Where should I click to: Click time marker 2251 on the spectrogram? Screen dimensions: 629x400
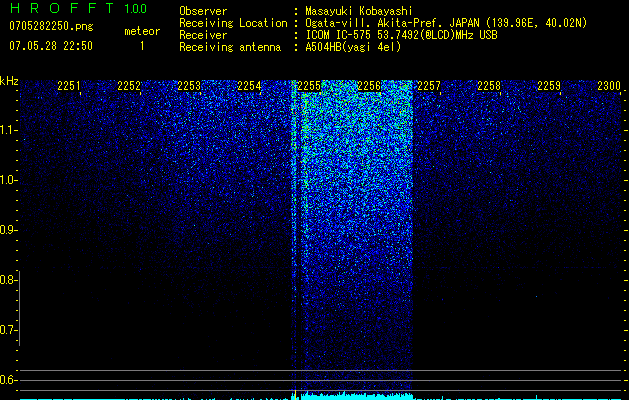69,86
